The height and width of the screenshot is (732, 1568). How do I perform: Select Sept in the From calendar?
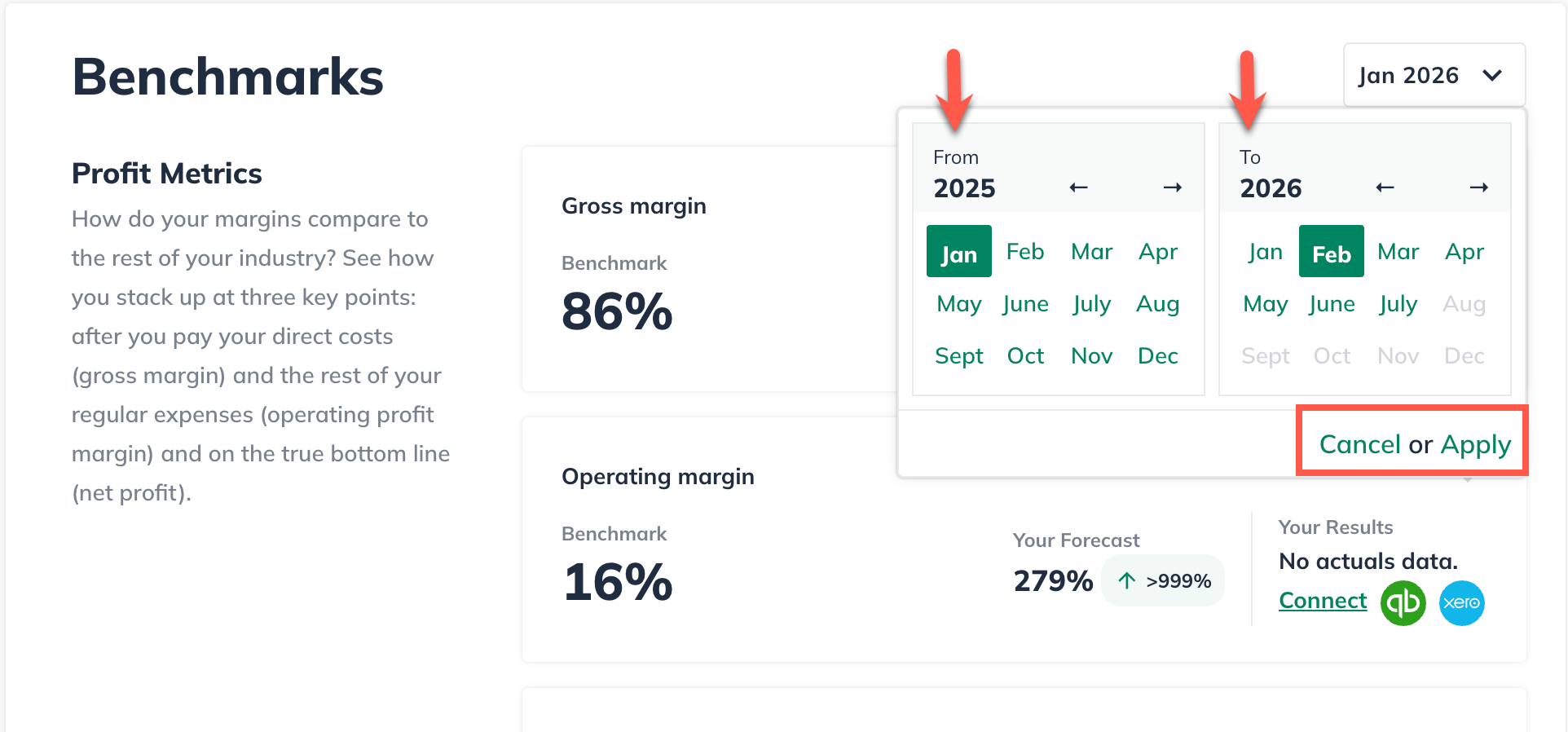[x=959, y=355]
